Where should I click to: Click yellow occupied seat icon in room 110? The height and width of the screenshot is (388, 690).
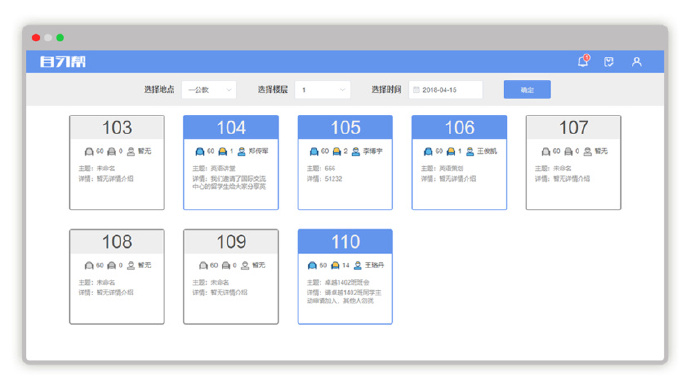[335, 265]
